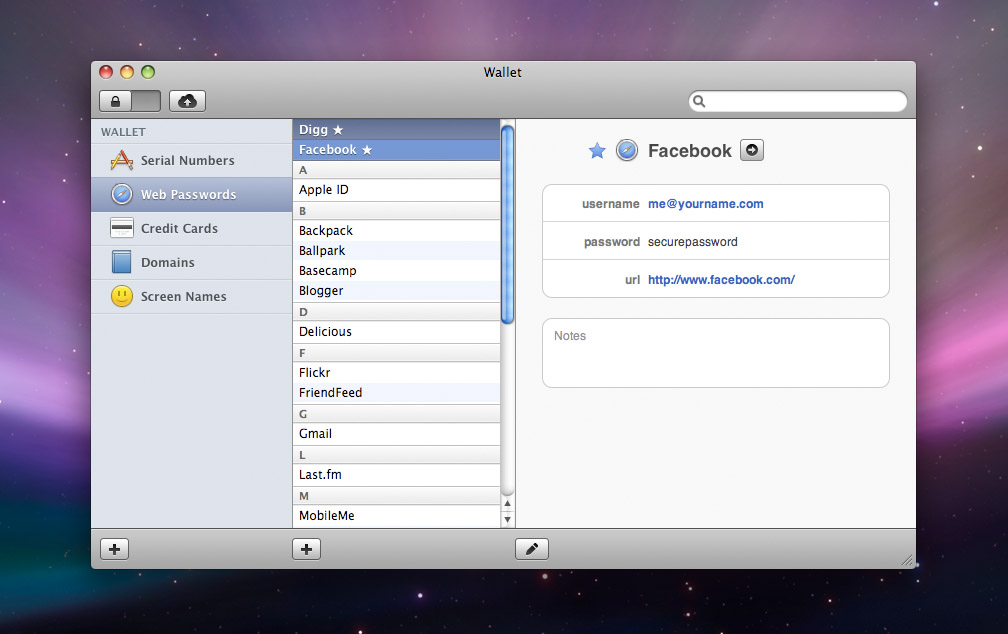Click the window resize grip corner

[907, 561]
